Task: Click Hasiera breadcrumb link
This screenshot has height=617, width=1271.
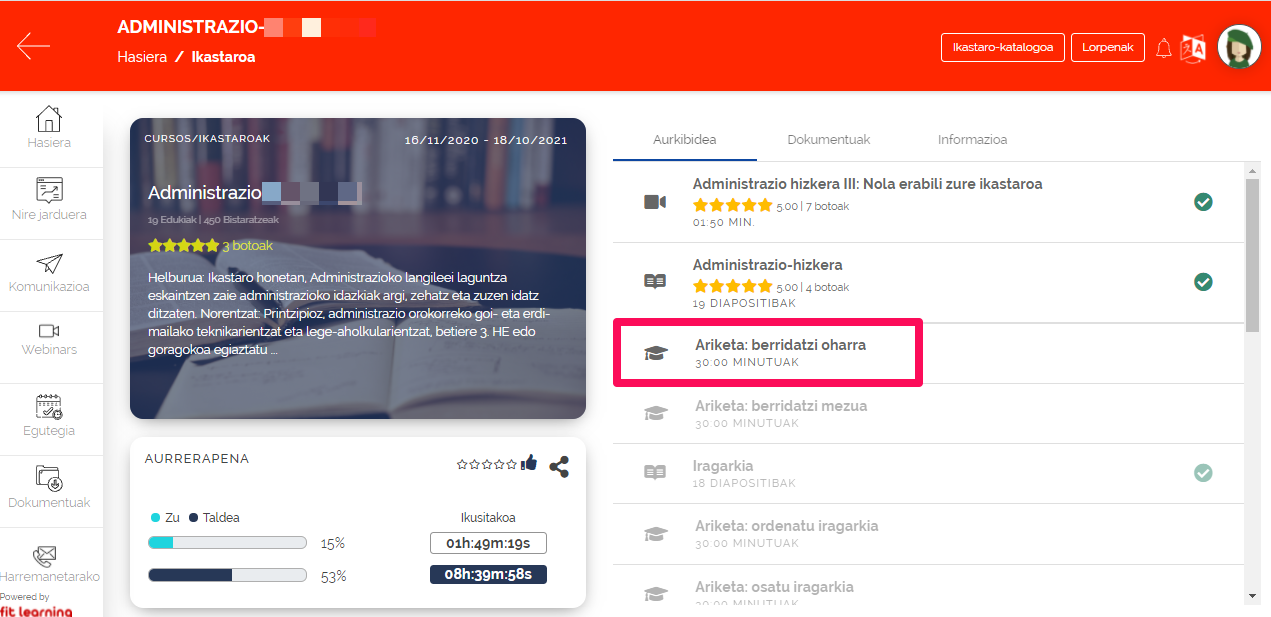Action: [142, 57]
